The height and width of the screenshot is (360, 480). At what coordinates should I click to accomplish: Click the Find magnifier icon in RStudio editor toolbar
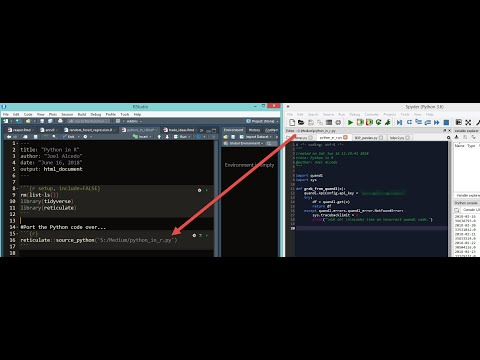[54, 137]
